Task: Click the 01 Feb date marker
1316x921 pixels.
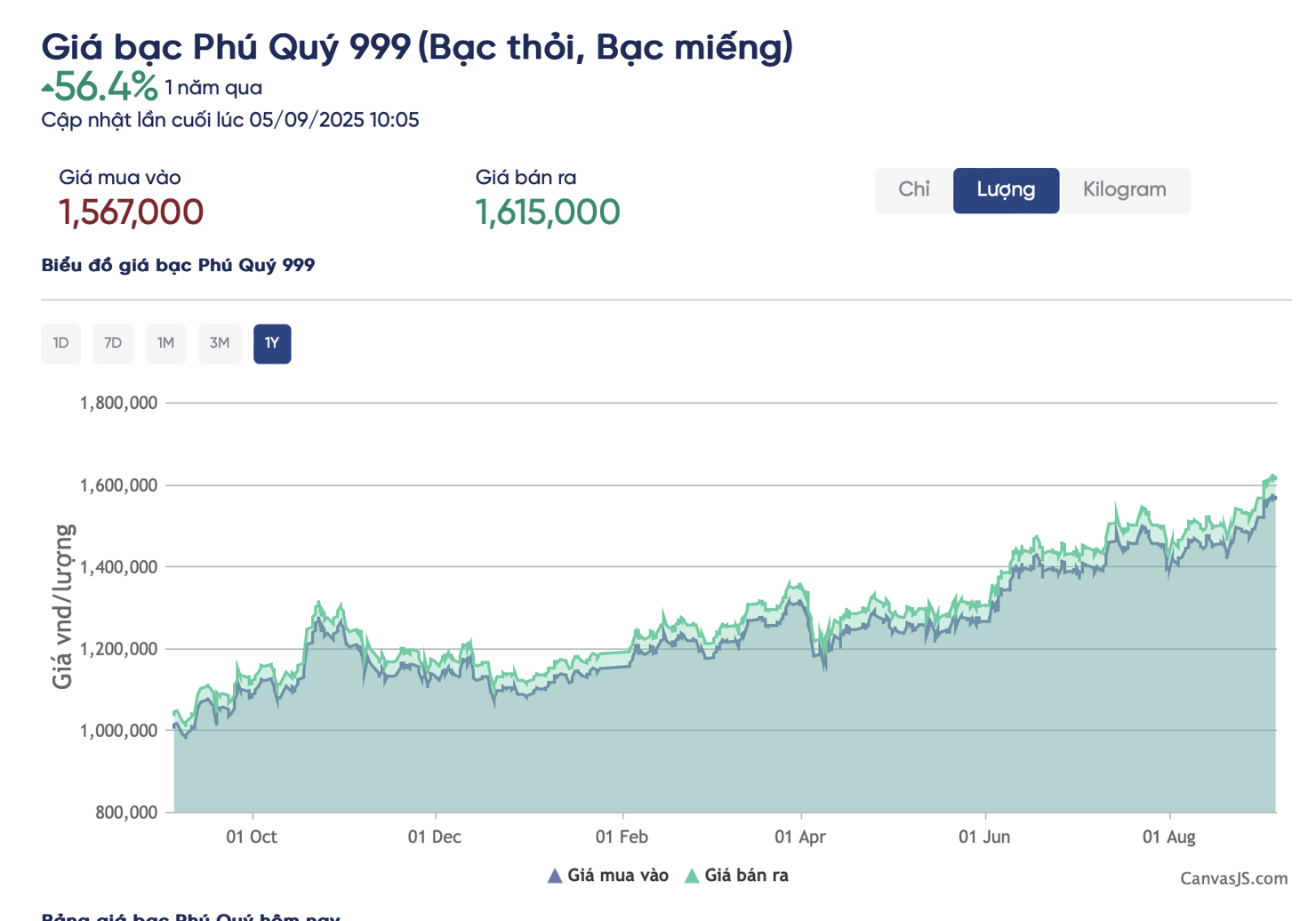Action: coord(622,837)
